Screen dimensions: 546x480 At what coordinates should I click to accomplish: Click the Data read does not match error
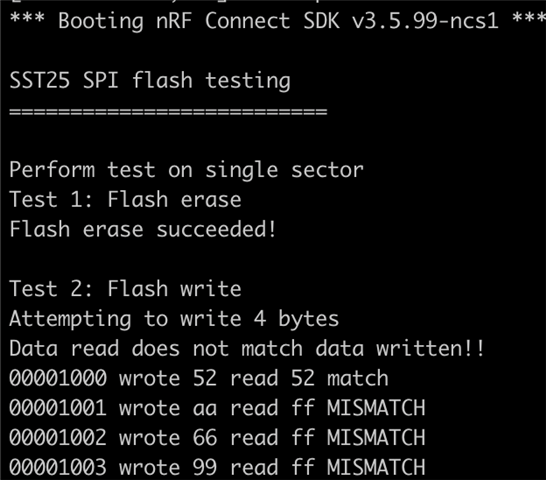coord(247,348)
